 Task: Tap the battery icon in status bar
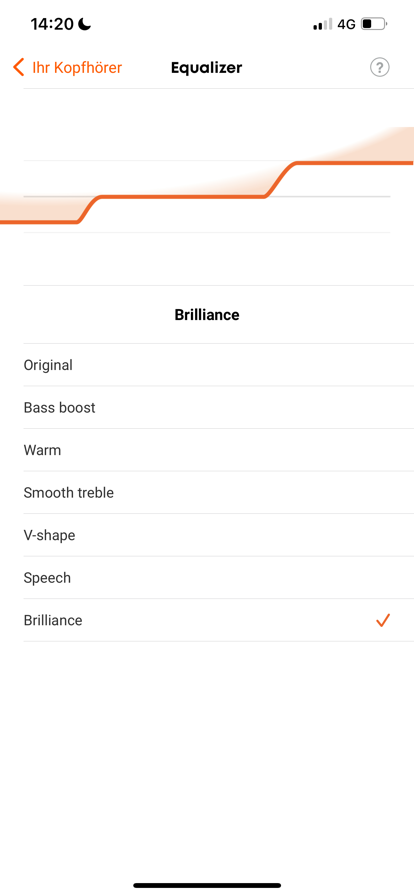click(375, 25)
